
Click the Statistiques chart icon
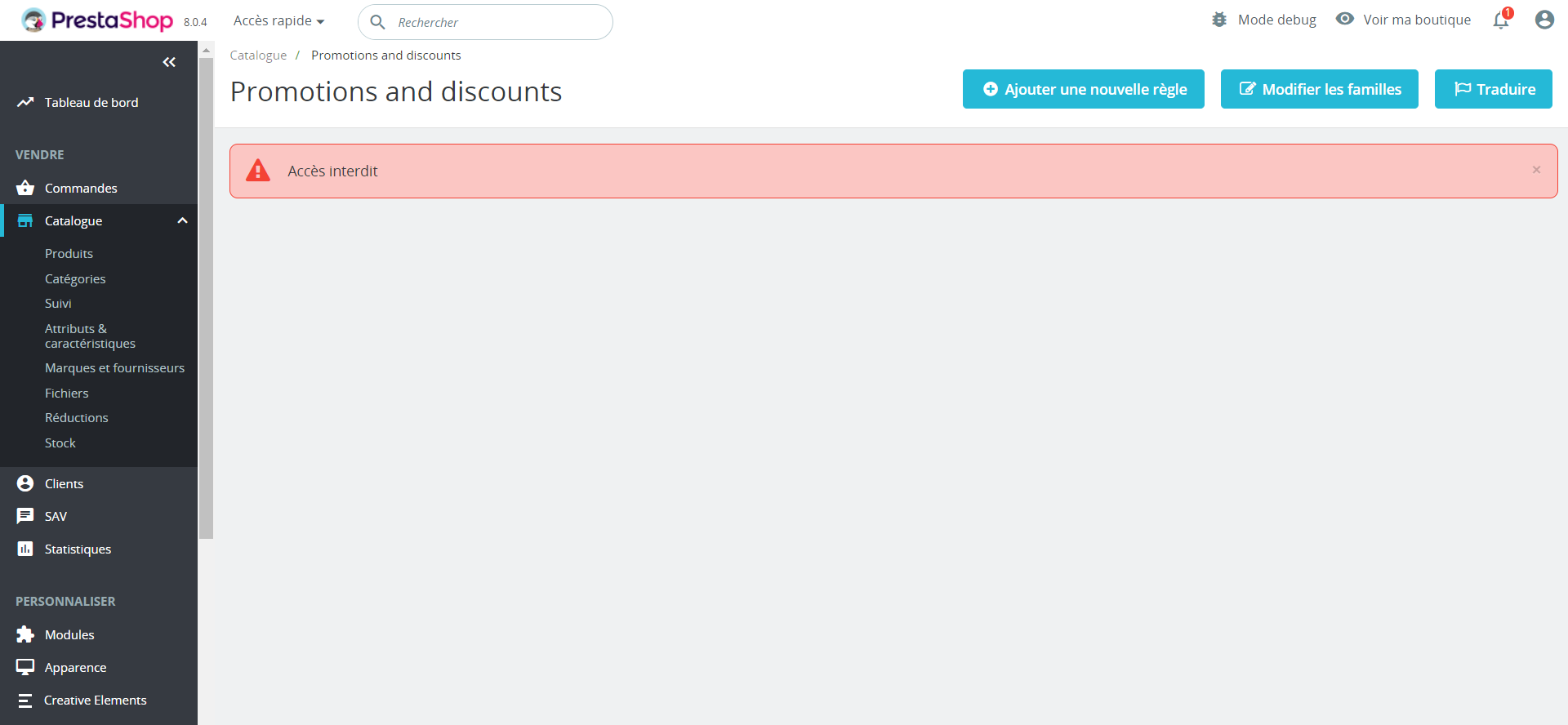click(x=25, y=549)
